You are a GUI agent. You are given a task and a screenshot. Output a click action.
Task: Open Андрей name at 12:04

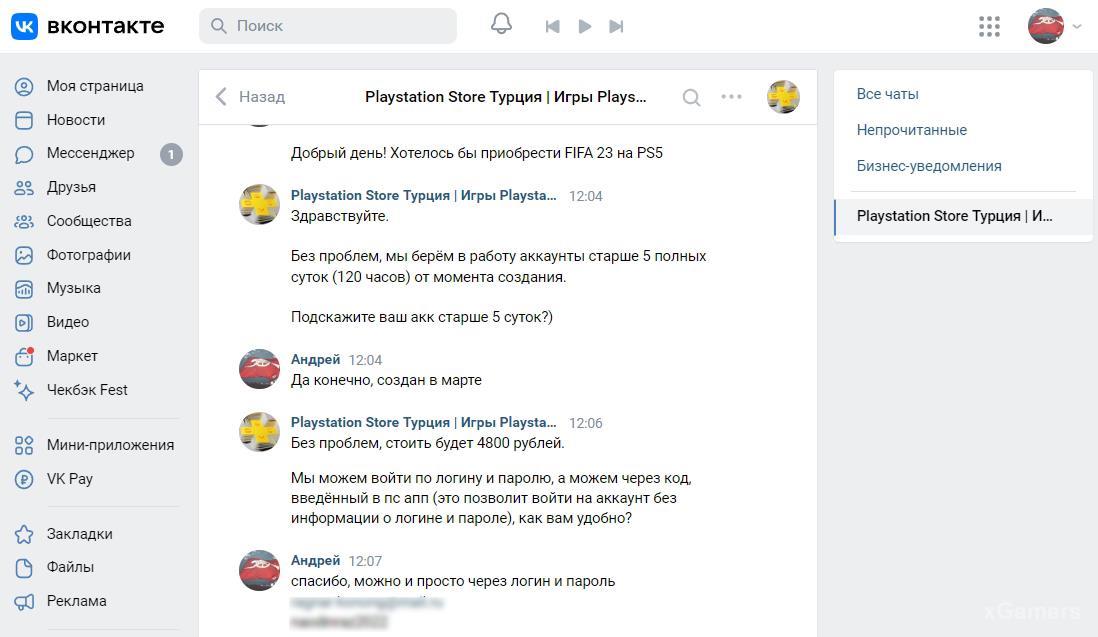315,359
